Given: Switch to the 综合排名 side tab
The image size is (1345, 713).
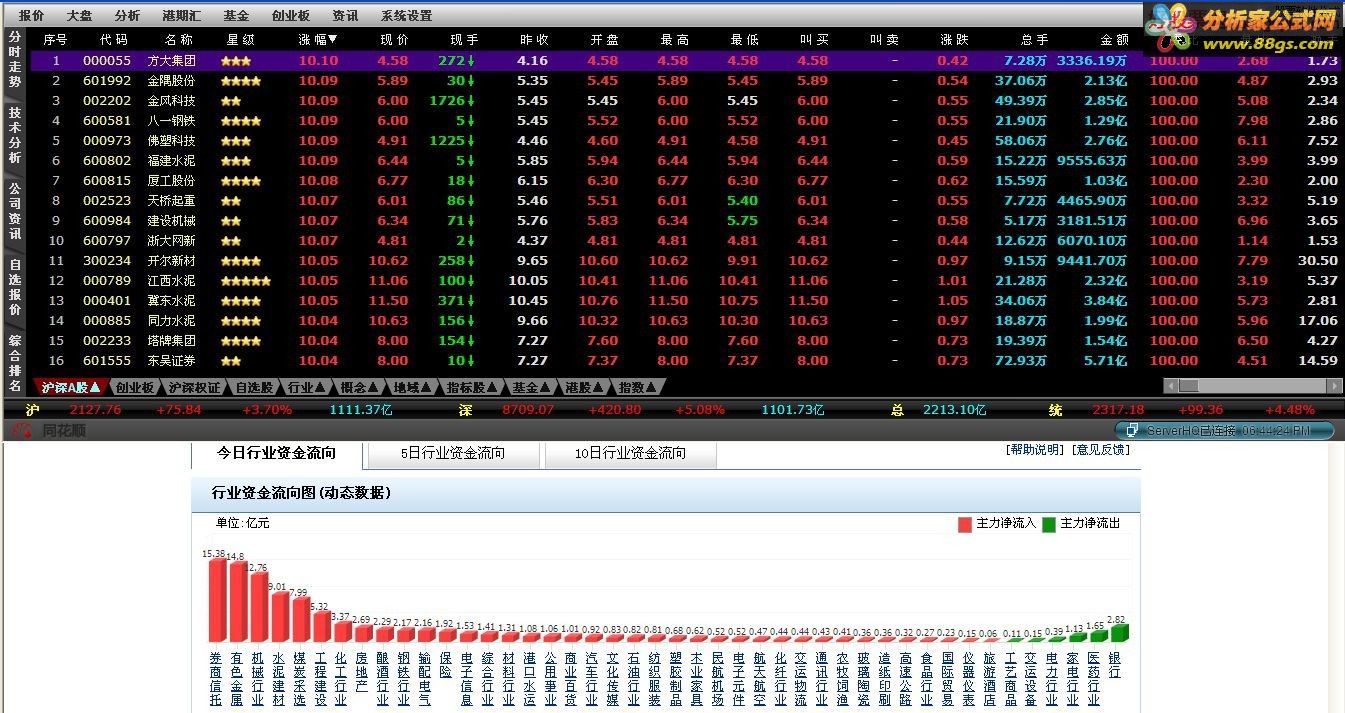Looking at the screenshot, I should coord(14,363).
